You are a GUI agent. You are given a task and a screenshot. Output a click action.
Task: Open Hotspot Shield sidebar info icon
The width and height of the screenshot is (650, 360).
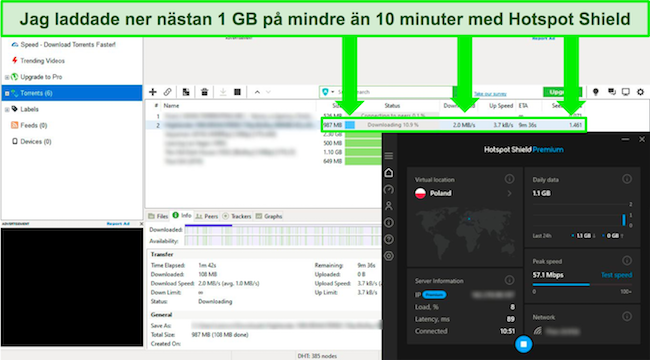point(389,223)
